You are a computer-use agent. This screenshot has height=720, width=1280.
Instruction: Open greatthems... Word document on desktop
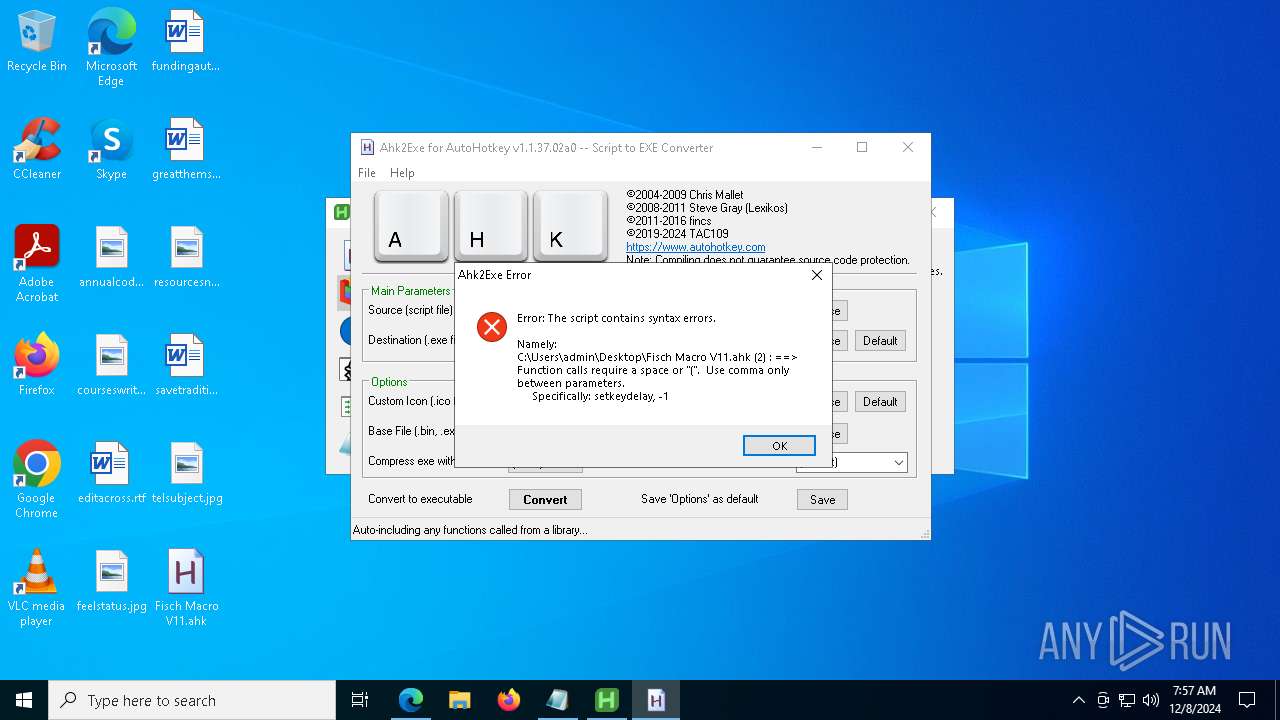tap(185, 150)
